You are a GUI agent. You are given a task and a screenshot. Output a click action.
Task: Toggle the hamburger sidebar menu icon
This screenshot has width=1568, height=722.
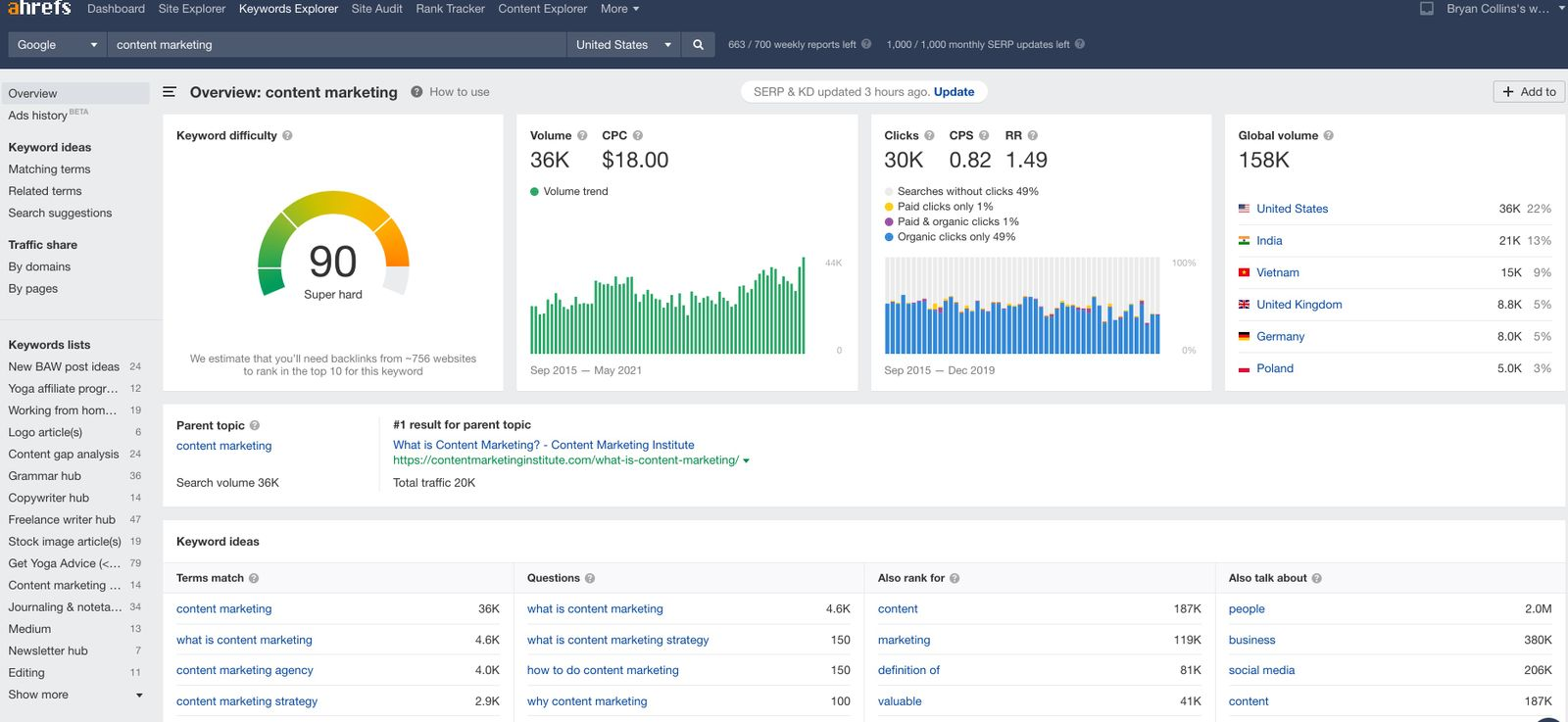tap(170, 92)
